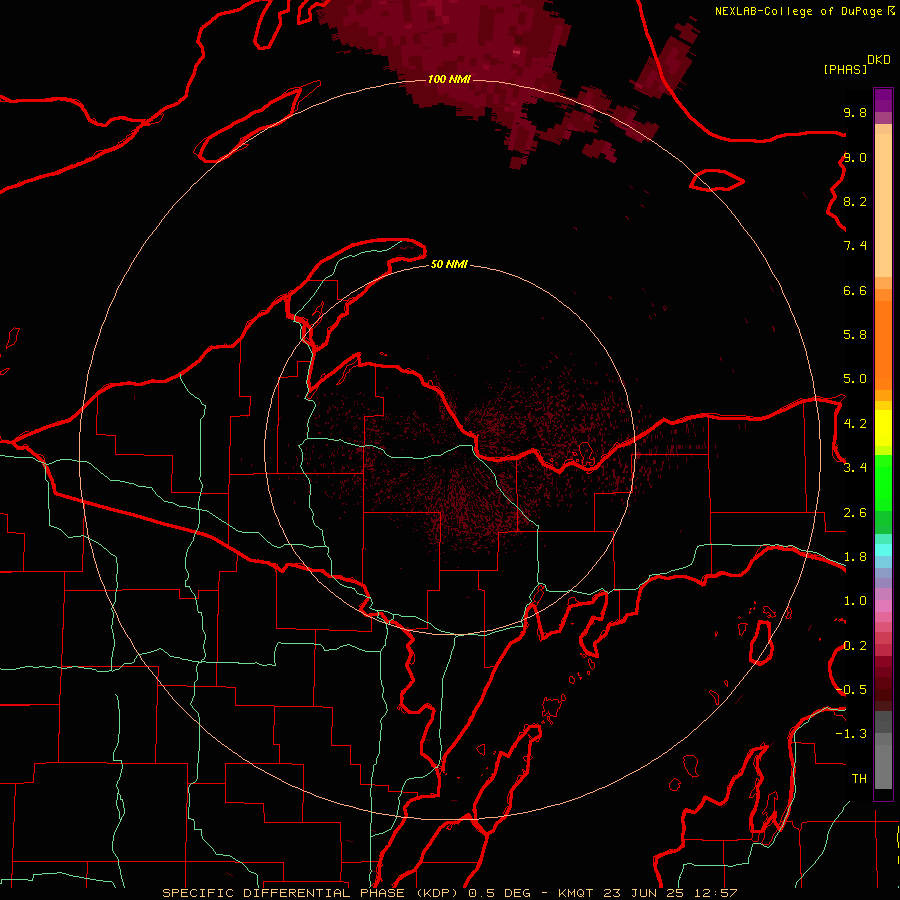Image resolution: width=900 pixels, height=900 pixels.
Task: Click the 1.0 legend value label
Action: pos(855,601)
